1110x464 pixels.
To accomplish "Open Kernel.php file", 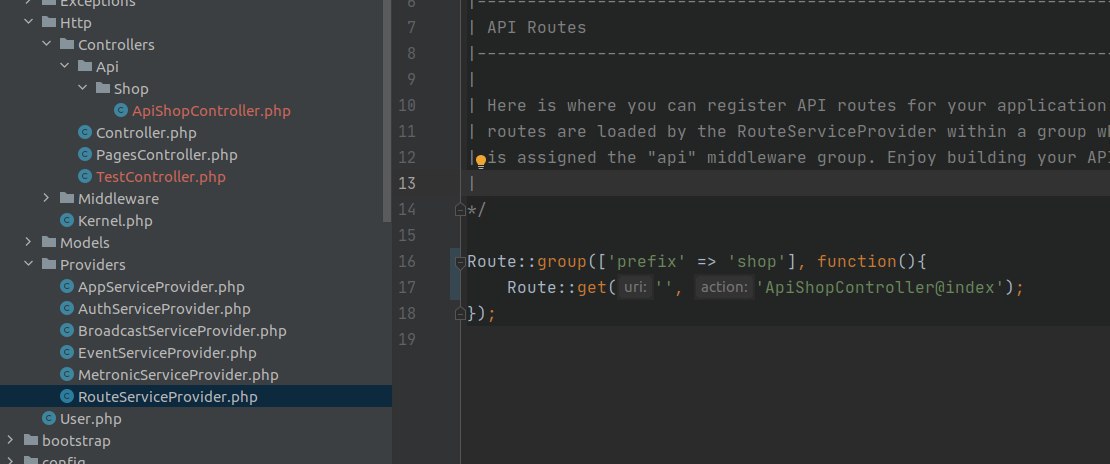I will tap(115, 220).
